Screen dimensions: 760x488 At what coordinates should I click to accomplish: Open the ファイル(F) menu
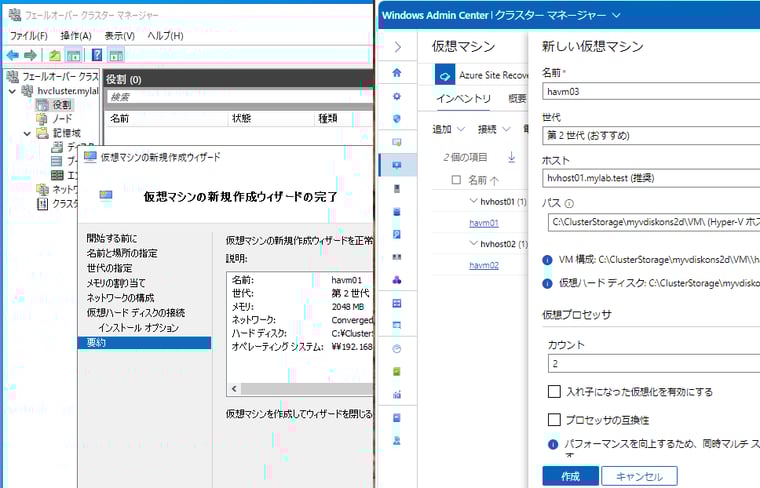point(29,36)
